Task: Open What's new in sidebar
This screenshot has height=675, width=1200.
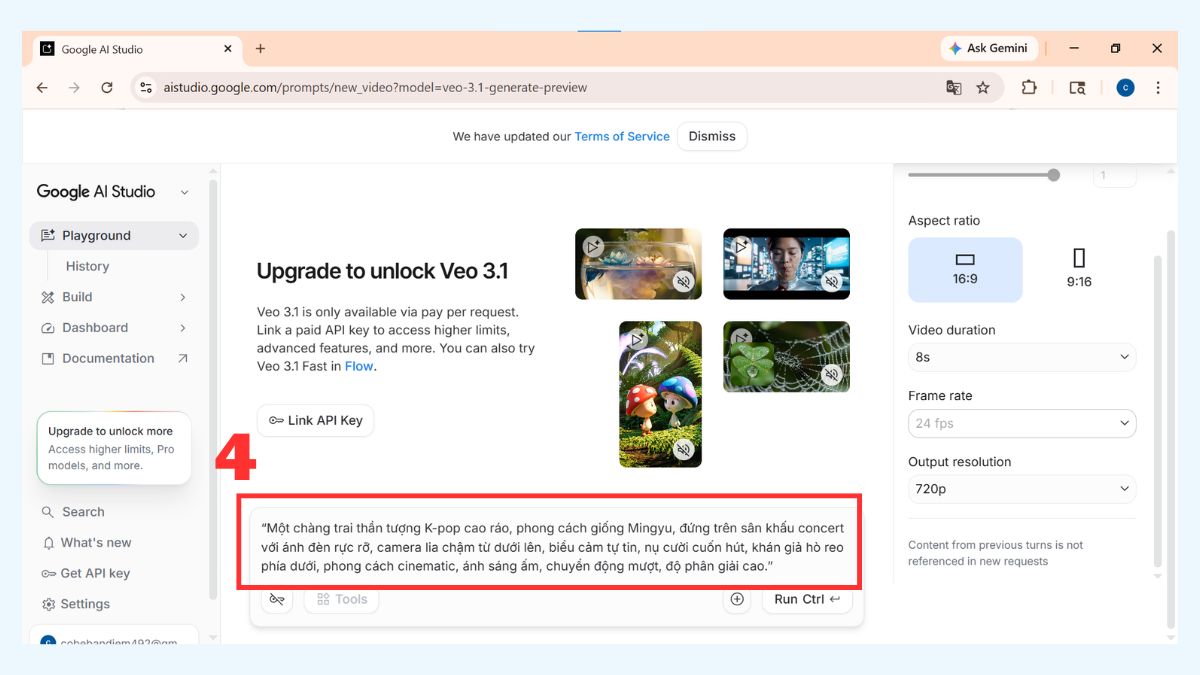Action: 96,543
